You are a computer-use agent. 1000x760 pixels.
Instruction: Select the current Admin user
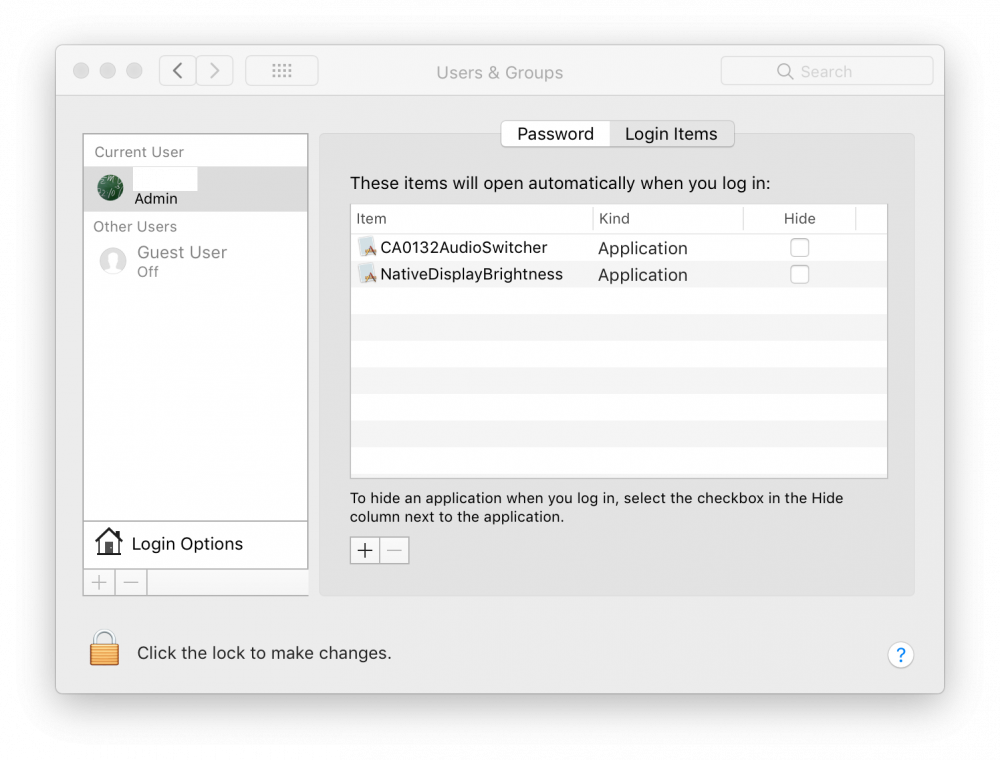click(x=196, y=189)
